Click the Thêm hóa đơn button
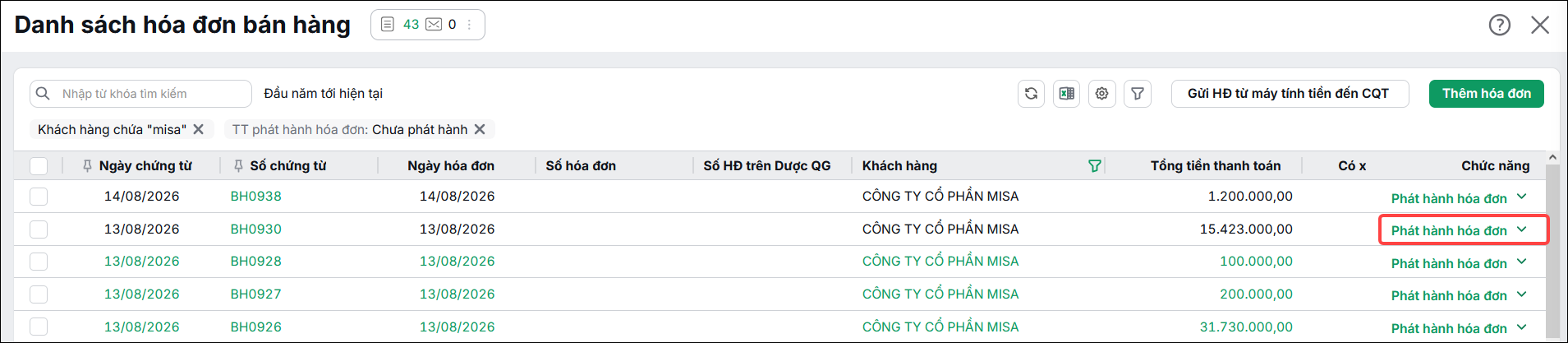1568x343 pixels. 1487,94
